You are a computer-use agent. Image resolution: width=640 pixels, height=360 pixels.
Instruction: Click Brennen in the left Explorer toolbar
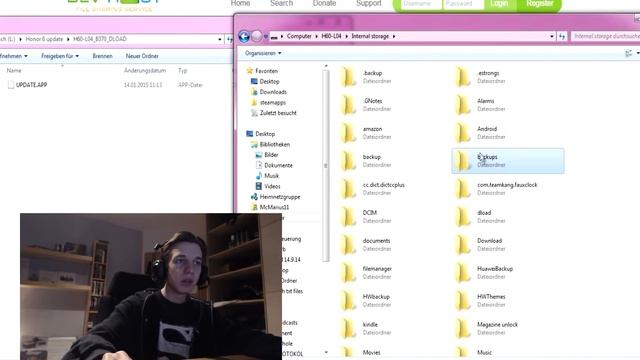tap(102, 56)
